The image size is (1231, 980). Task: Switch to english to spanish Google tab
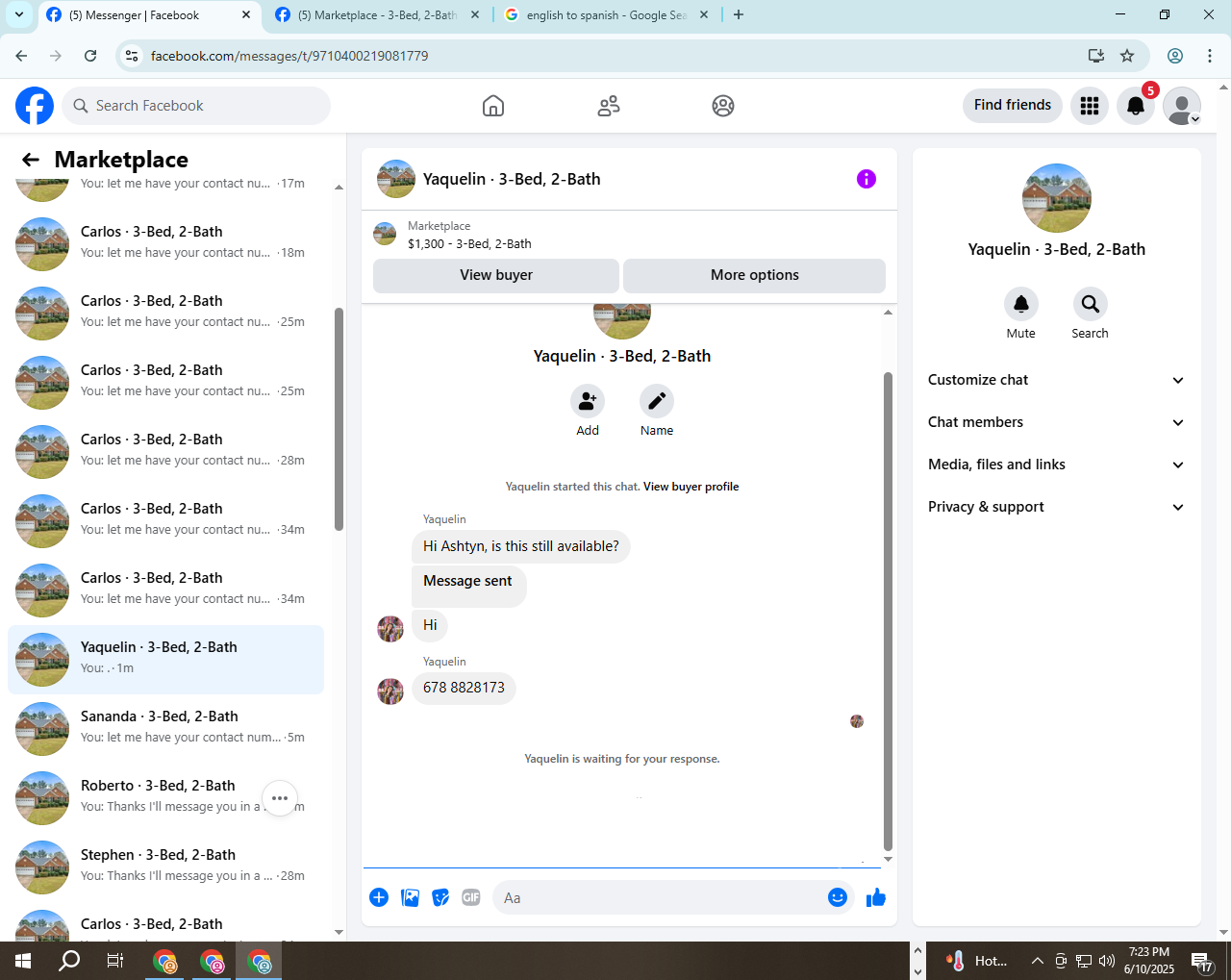point(606,15)
